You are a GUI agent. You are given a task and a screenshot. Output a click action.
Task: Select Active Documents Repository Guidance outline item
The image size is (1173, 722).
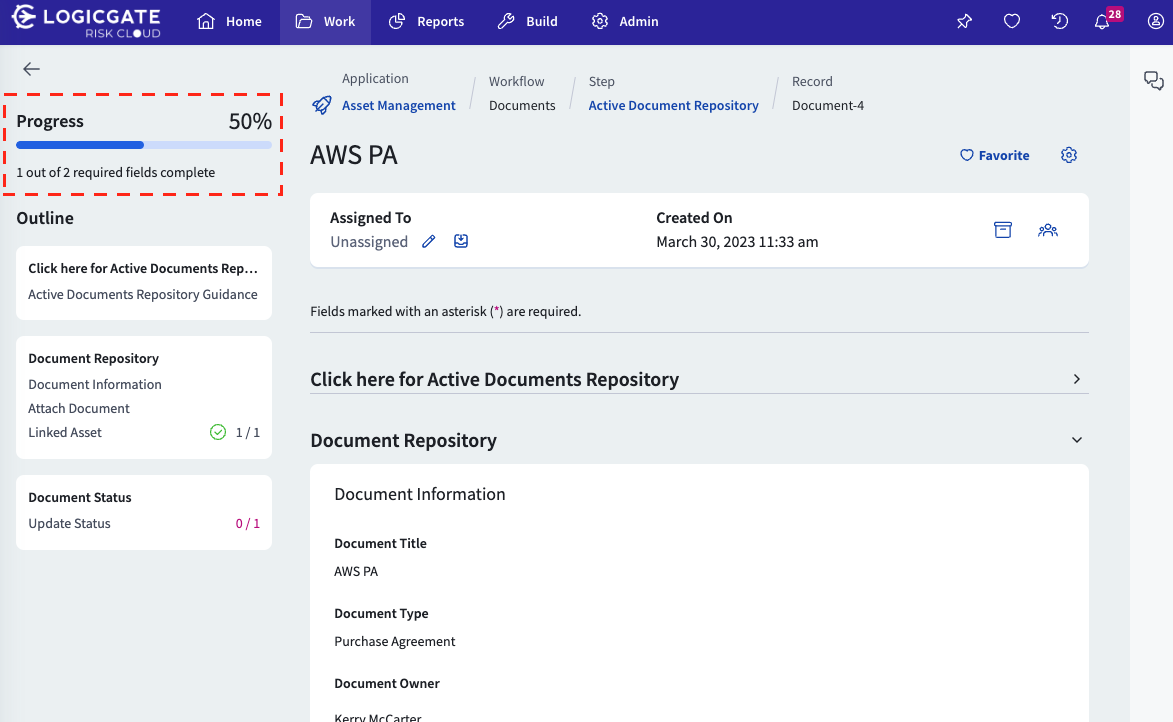[143, 295]
